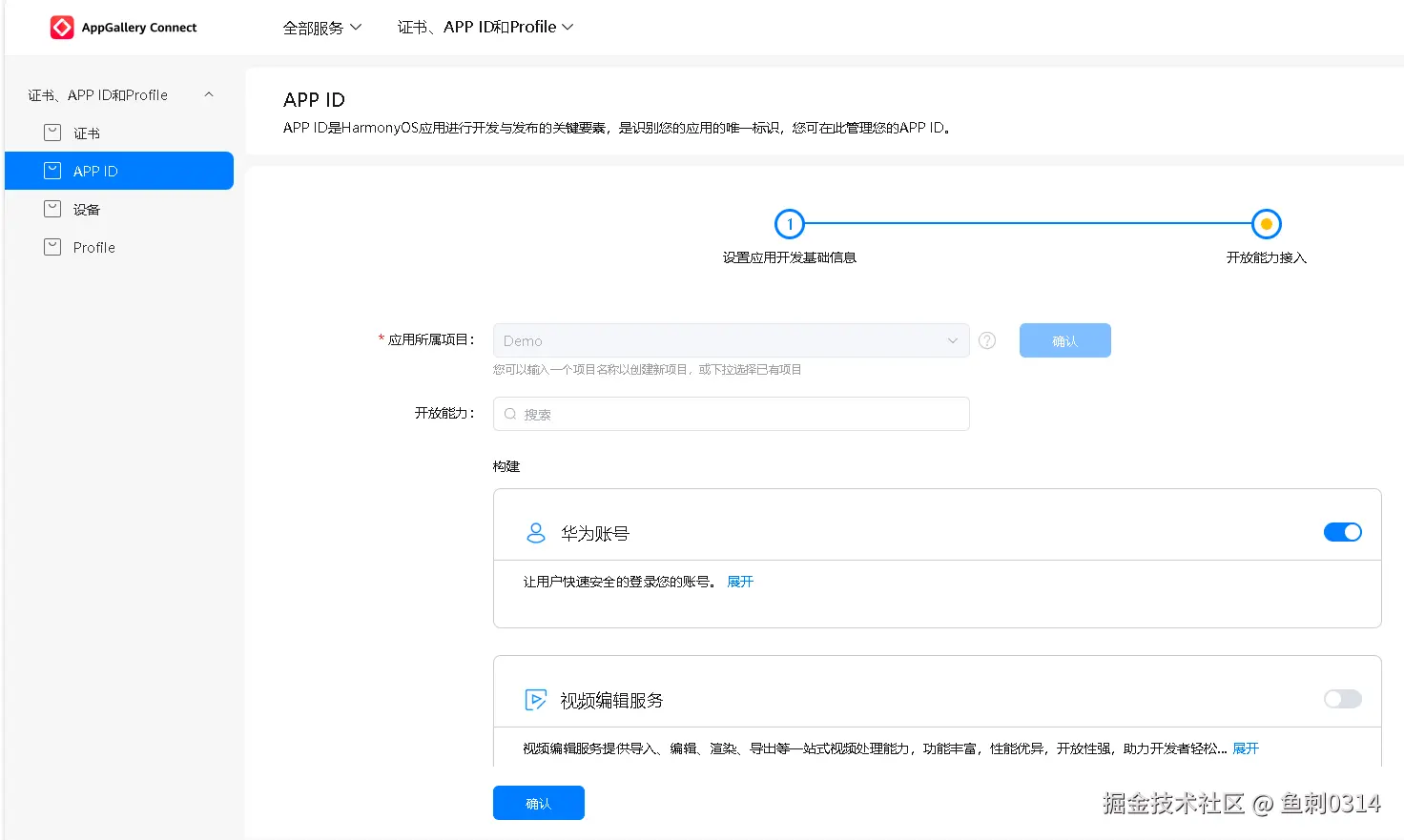Click the Profile sidebar icon
Image resolution: width=1404 pixels, height=840 pixels.
click(52, 247)
